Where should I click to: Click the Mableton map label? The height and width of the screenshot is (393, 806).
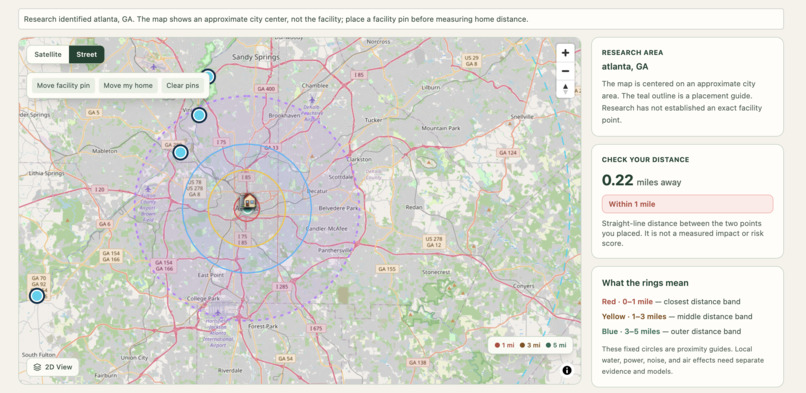(105, 151)
